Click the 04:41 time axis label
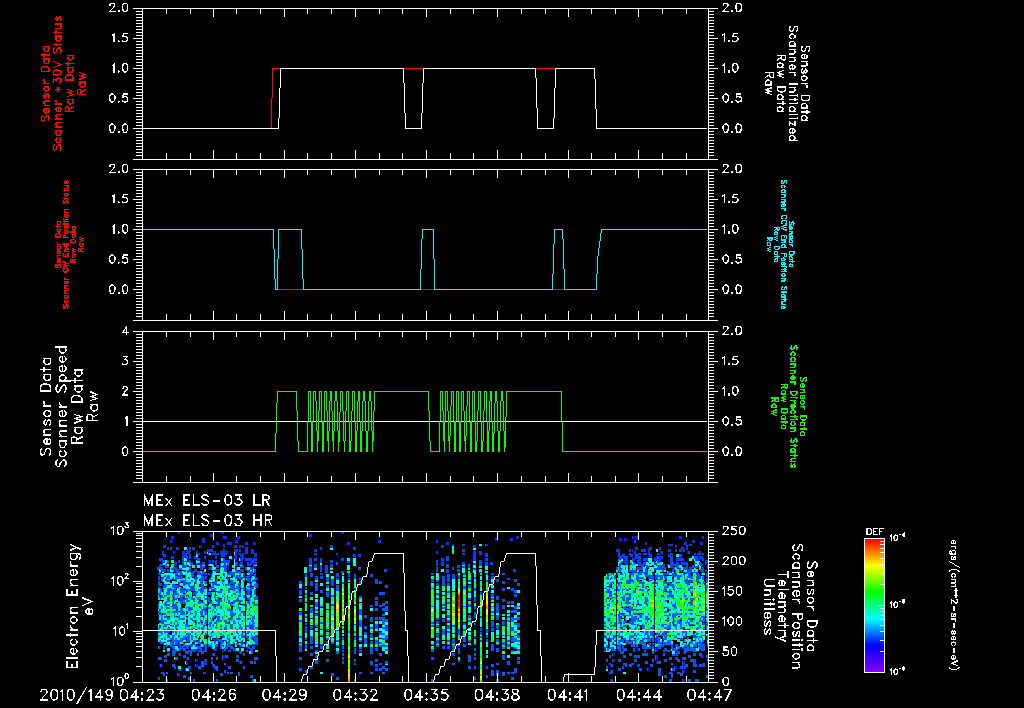The width and height of the screenshot is (1024, 708). click(568, 695)
